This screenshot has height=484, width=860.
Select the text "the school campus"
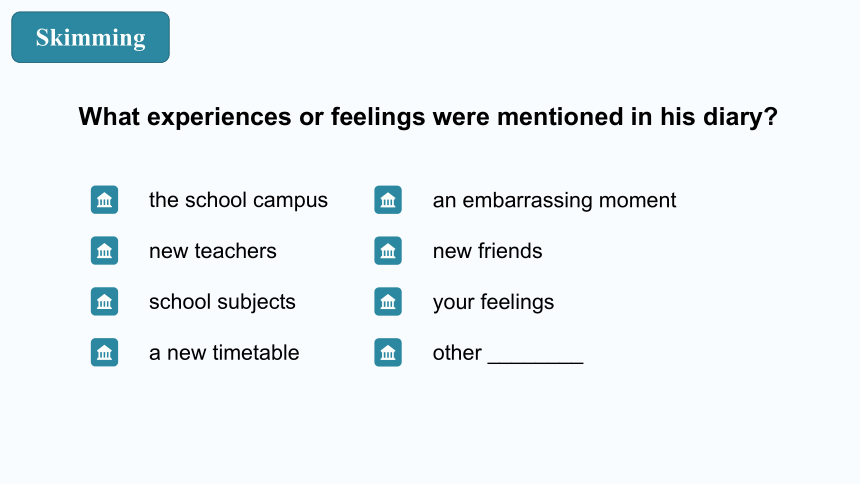[238, 200]
